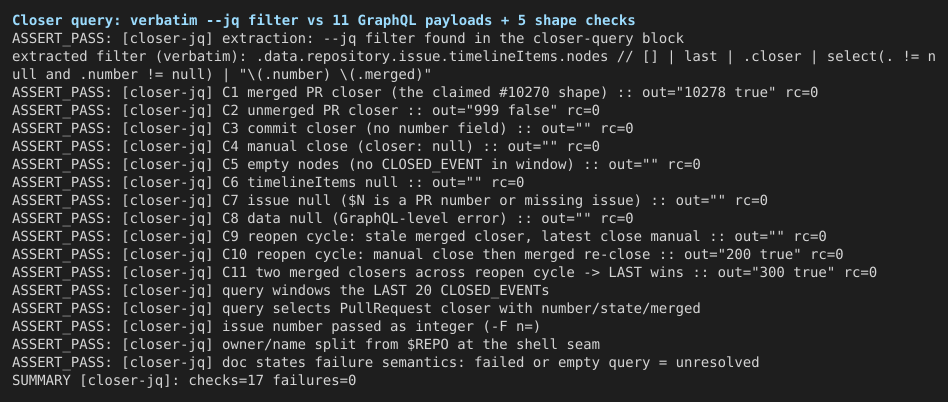Click the C8 data null line
Viewport: 948px width, 402px height.
coord(322,218)
